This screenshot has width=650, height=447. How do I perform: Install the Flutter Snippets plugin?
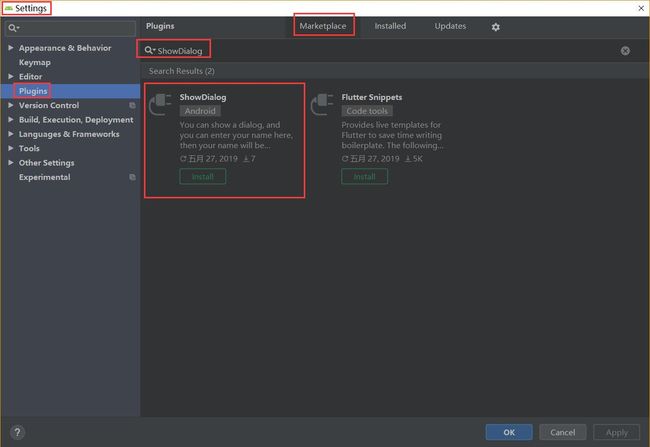coord(364,177)
